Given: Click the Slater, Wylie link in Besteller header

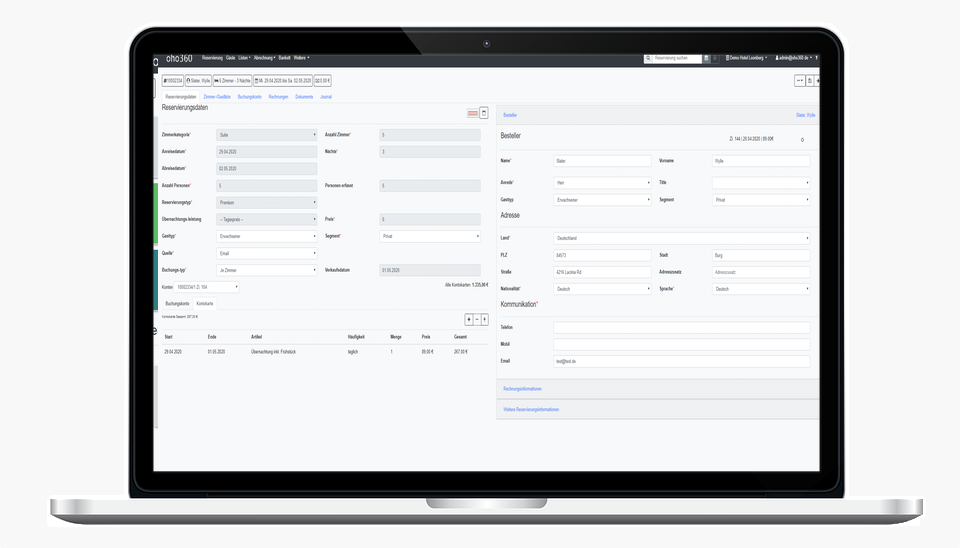Looking at the screenshot, I should coord(806,115).
